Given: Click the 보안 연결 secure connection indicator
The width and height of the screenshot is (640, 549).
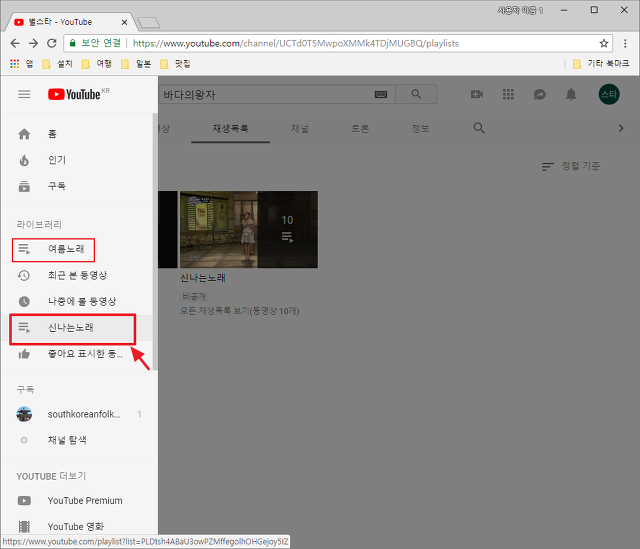Looking at the screenshot, I should click(95, 43).
